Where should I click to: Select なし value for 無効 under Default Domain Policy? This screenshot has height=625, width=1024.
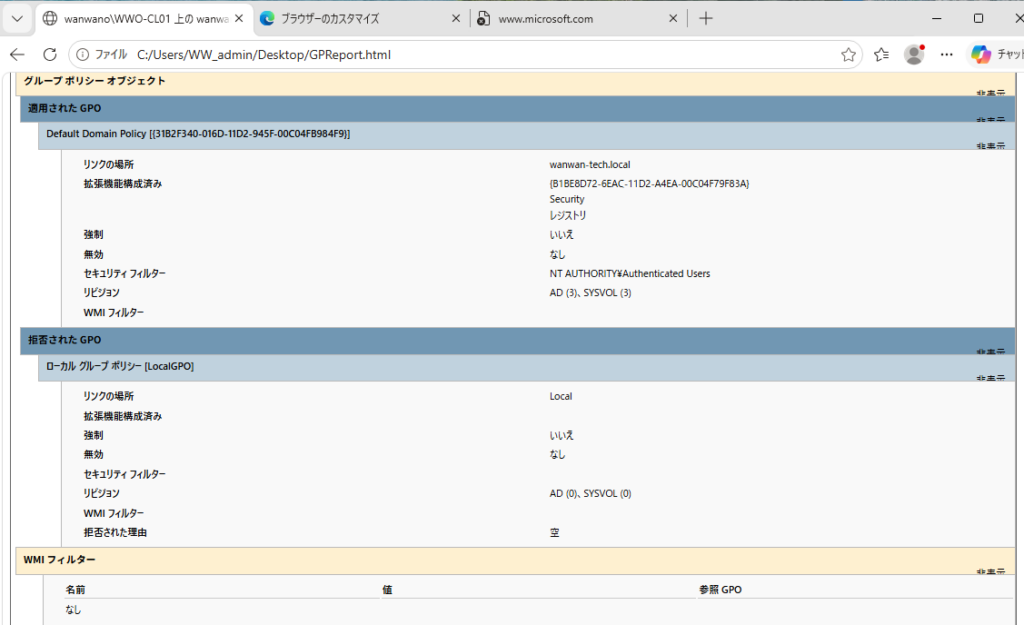557,255
